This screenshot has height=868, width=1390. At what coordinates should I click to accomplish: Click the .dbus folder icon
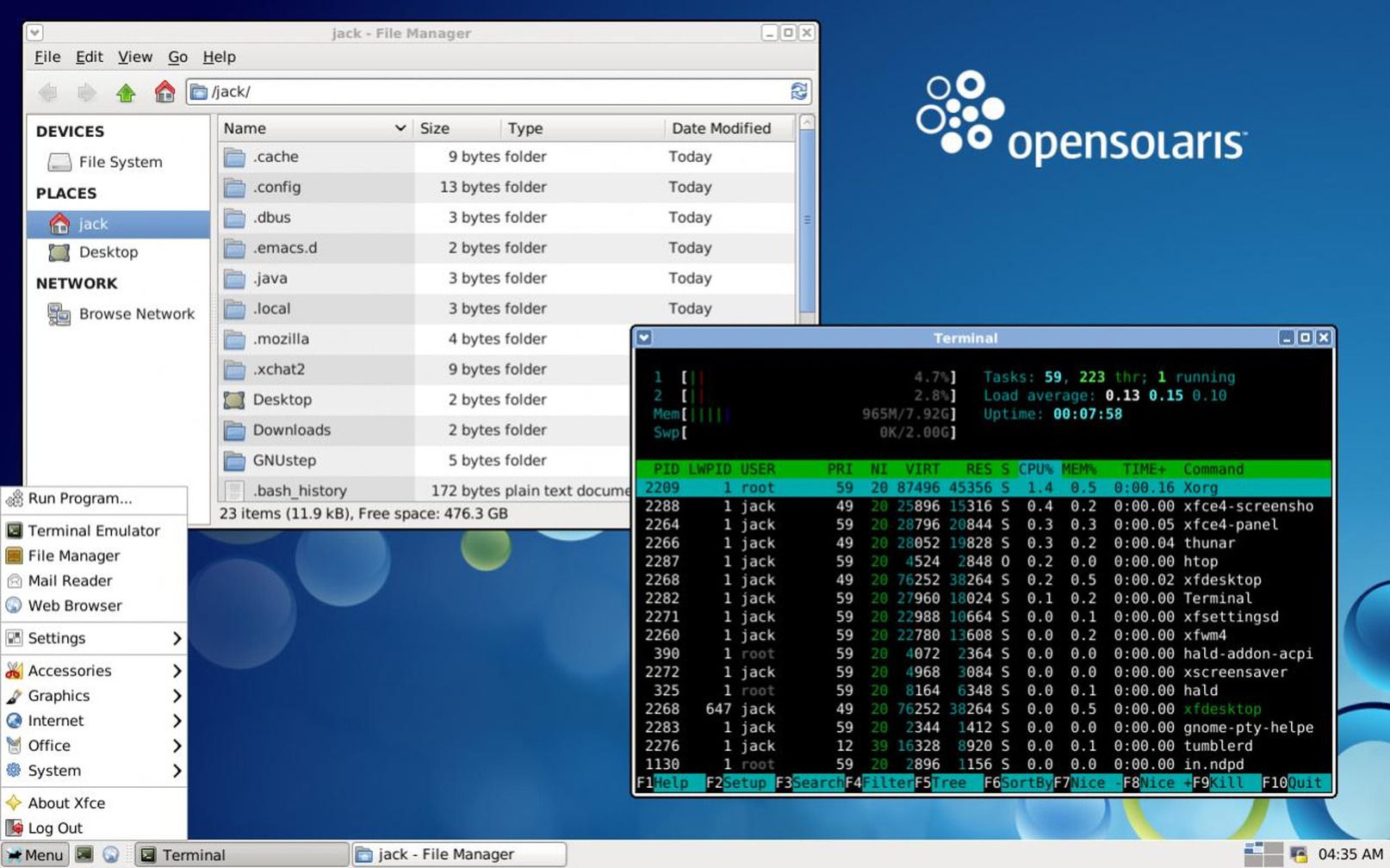click(x=234, y=217)
